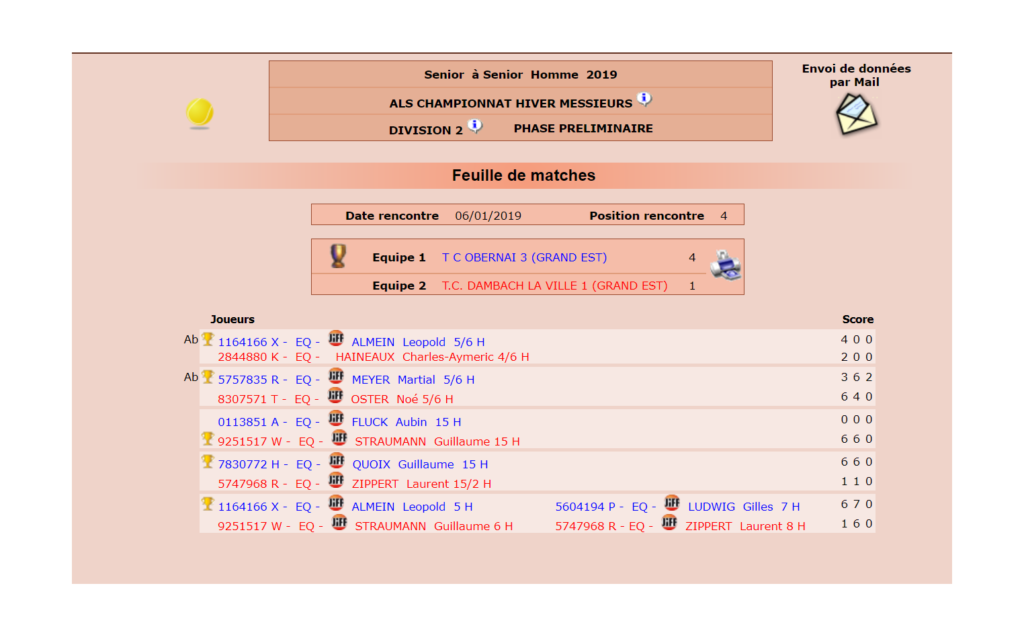Screen dimensions: 1024x637
Task: Click the Joueurs column header
Action: (x=232, y=319)
